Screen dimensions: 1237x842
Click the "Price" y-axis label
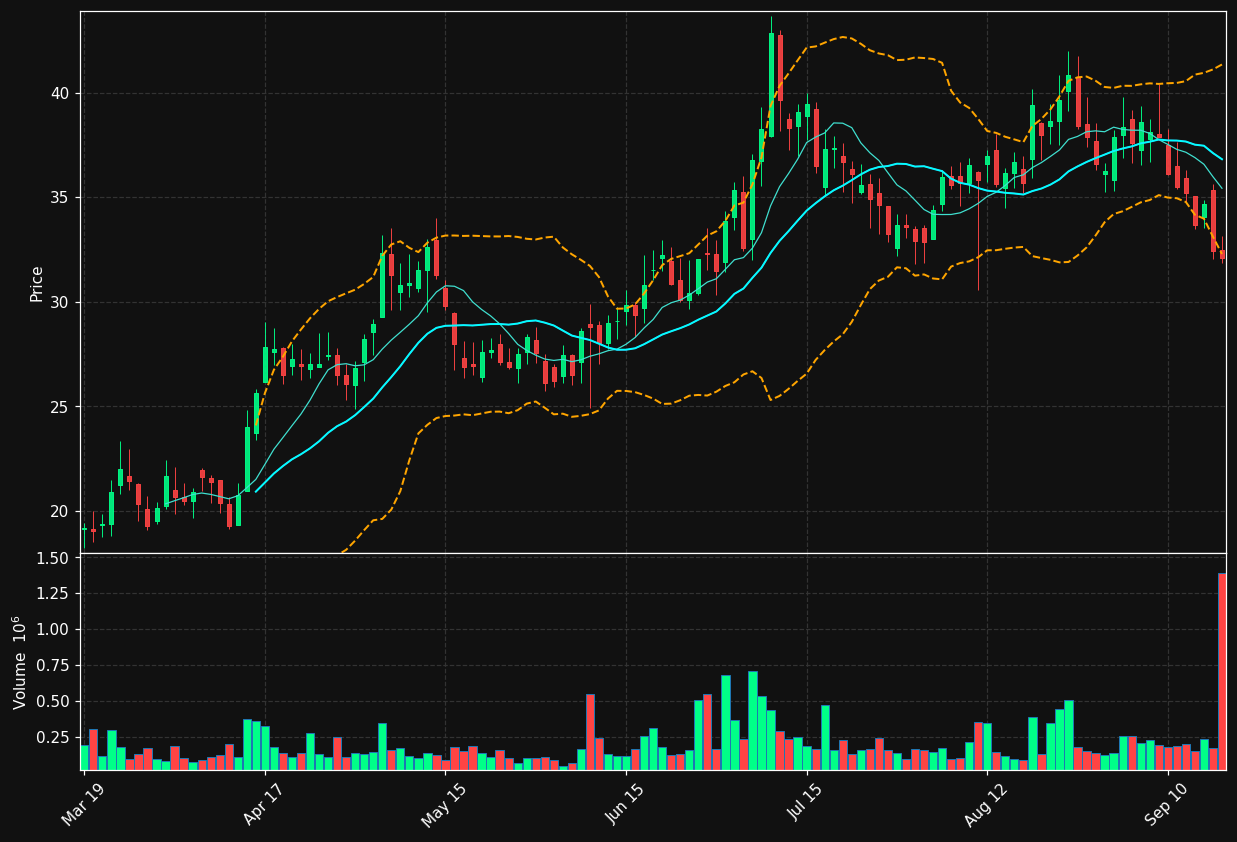[37, 283]
